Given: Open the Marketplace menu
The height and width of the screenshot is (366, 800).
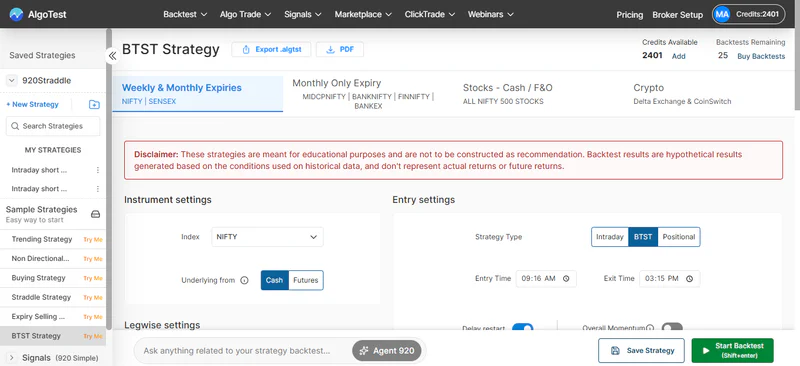Looking at the screenshot, I should [x=363, y=14].
